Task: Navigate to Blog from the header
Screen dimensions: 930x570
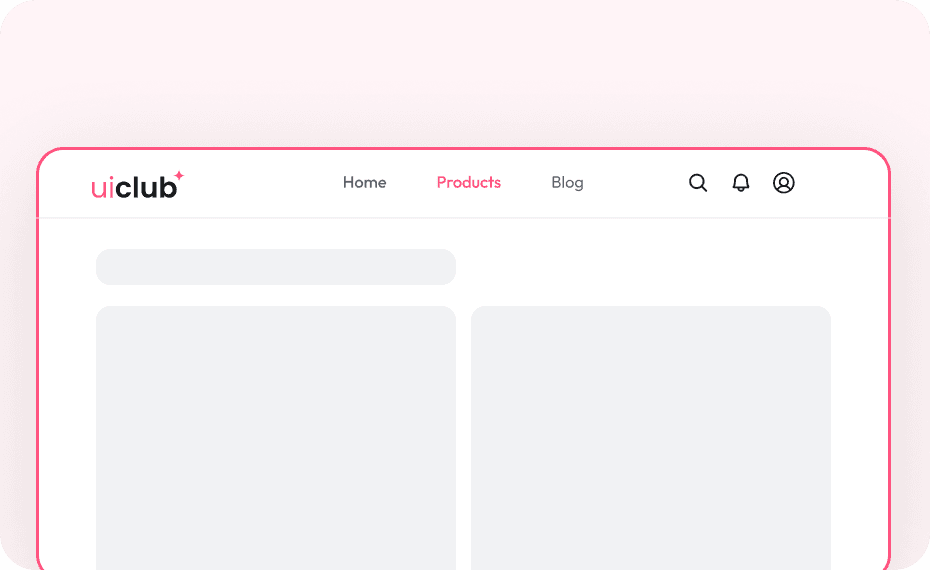Action: coord(567,183)
